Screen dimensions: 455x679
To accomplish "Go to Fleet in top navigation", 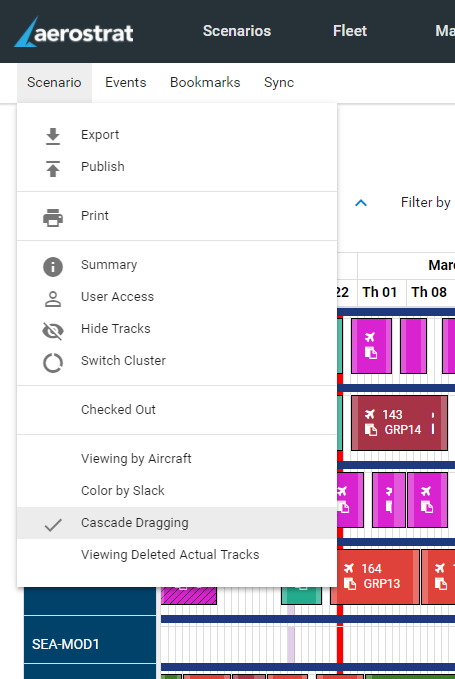I will point(350,31).
